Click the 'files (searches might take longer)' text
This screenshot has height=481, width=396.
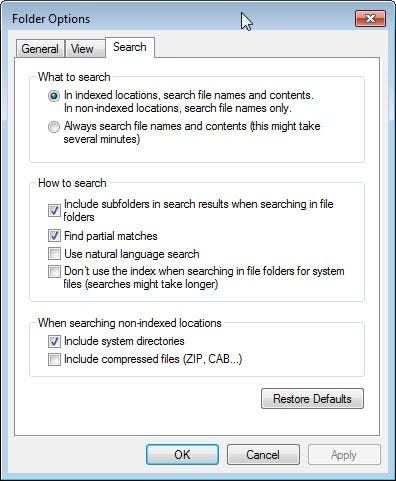(141, 284)
